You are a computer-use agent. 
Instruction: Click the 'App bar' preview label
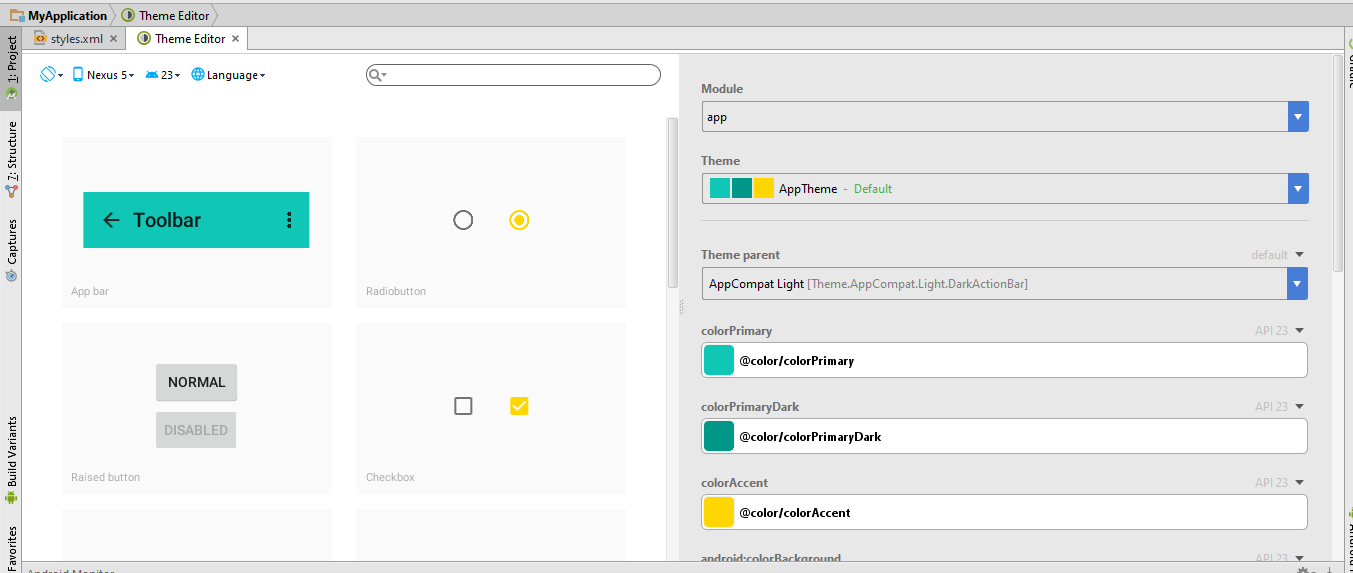pyautogui.click(x=90, y=291)
